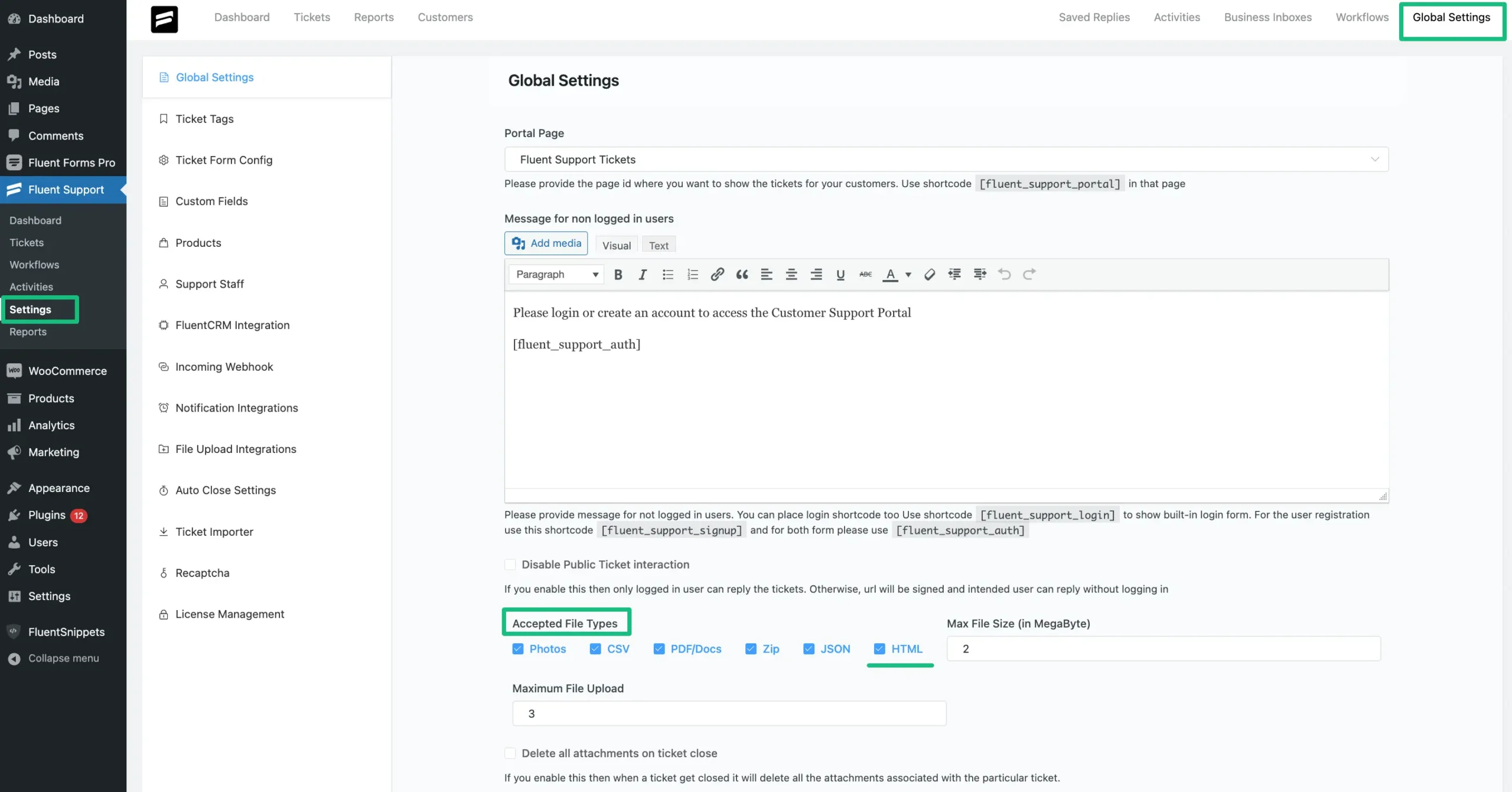Open Incoming Webhook settings
The image size is (1512, 792).
click(x=224, y=367)
